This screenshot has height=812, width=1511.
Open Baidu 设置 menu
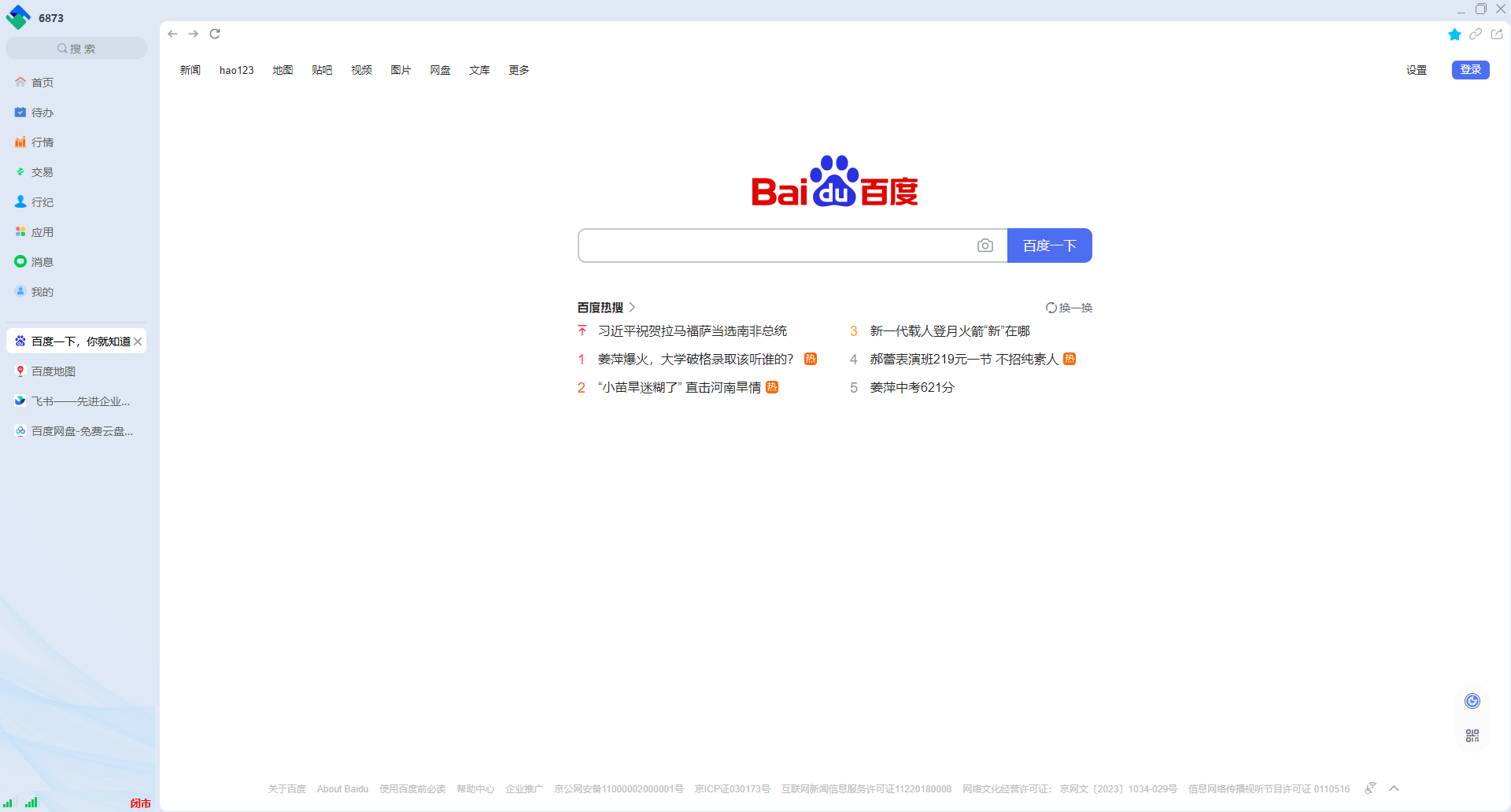[x=1417, y=70]
